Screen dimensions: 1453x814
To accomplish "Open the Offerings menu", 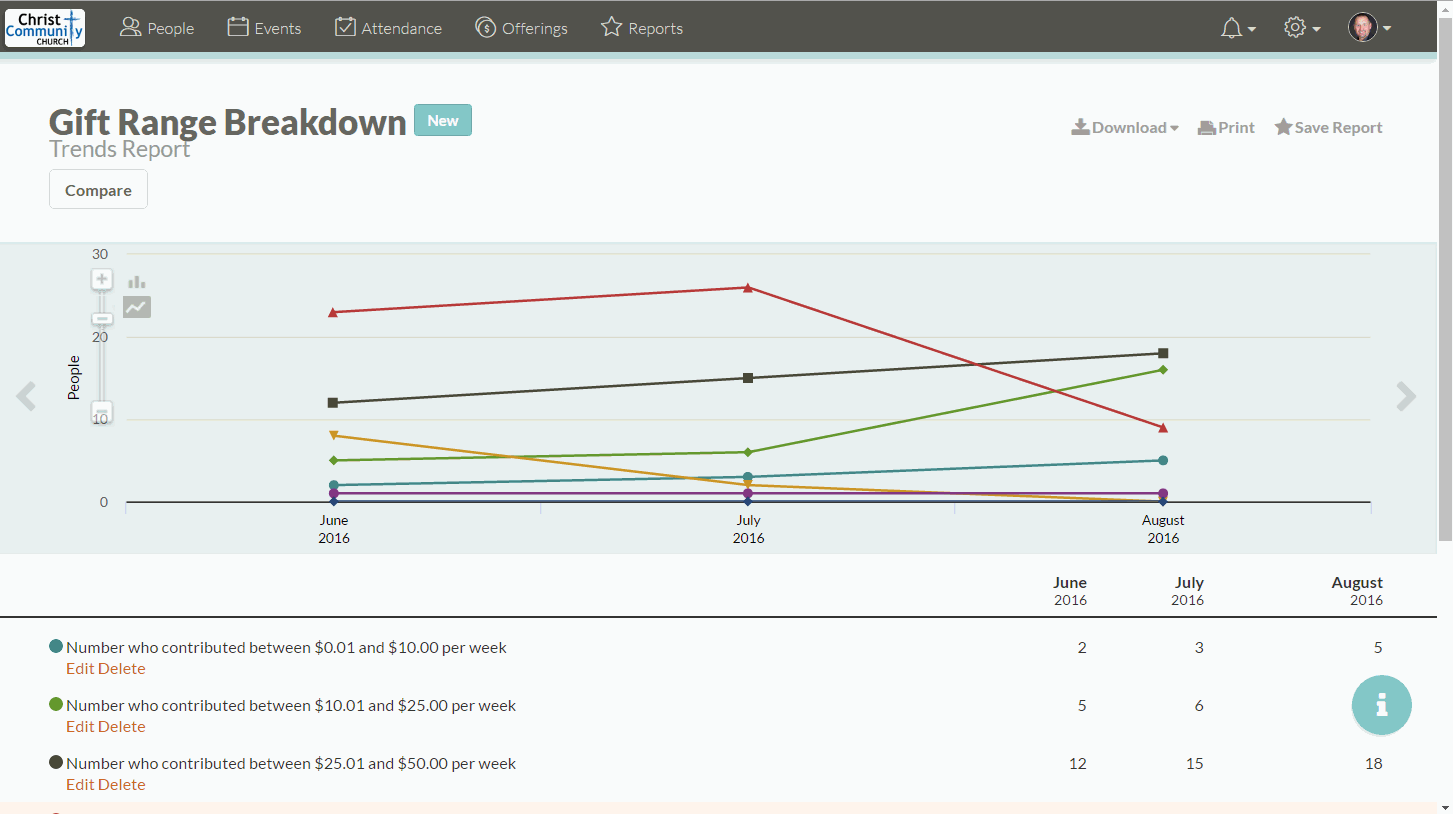I will [x=521, y=28].
